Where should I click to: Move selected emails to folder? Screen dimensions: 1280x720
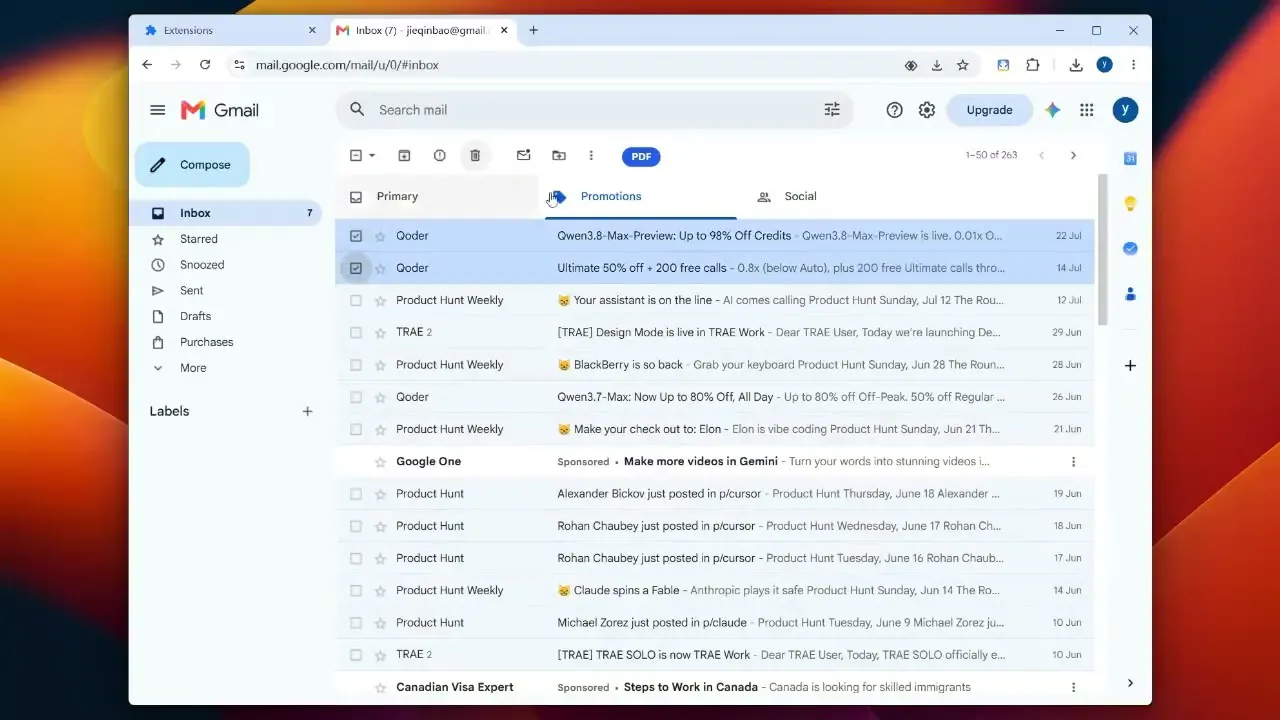(x=559, y=156)
